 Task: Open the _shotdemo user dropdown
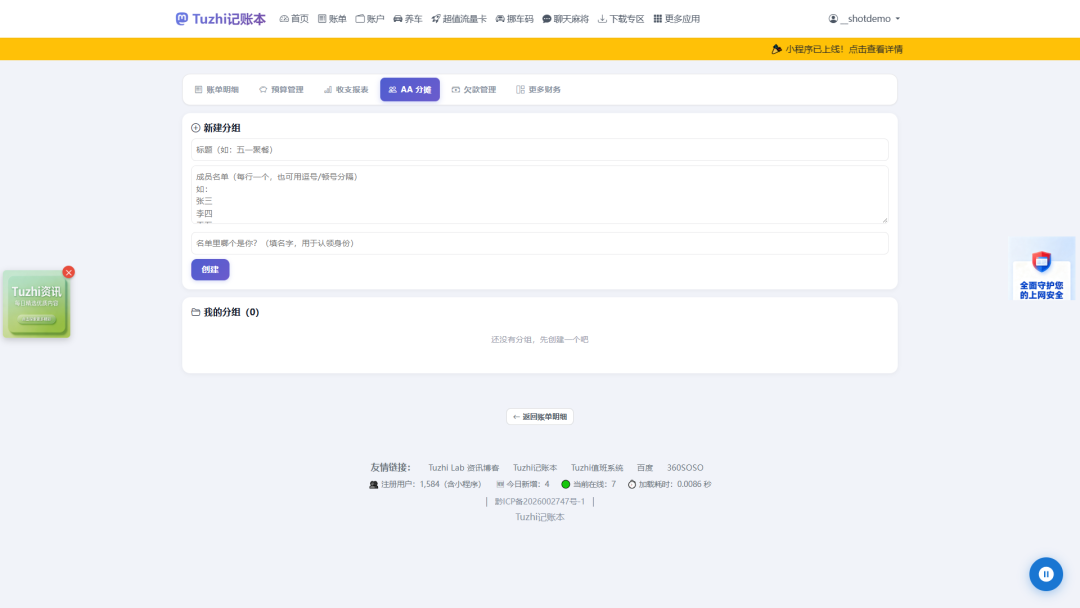[x=864, y=19]
